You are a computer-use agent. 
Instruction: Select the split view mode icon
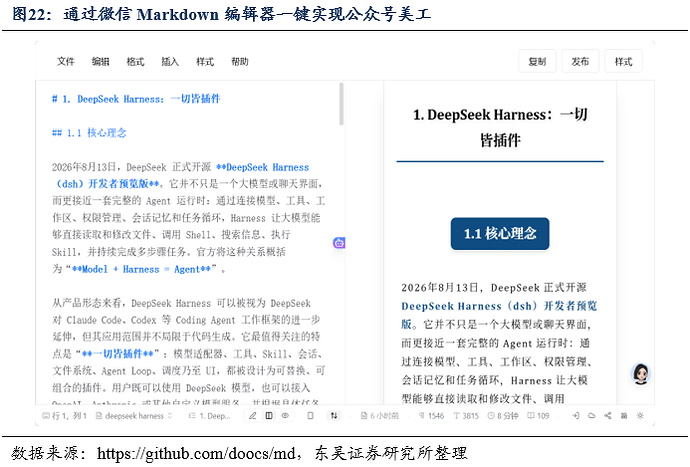pos(269,416)
